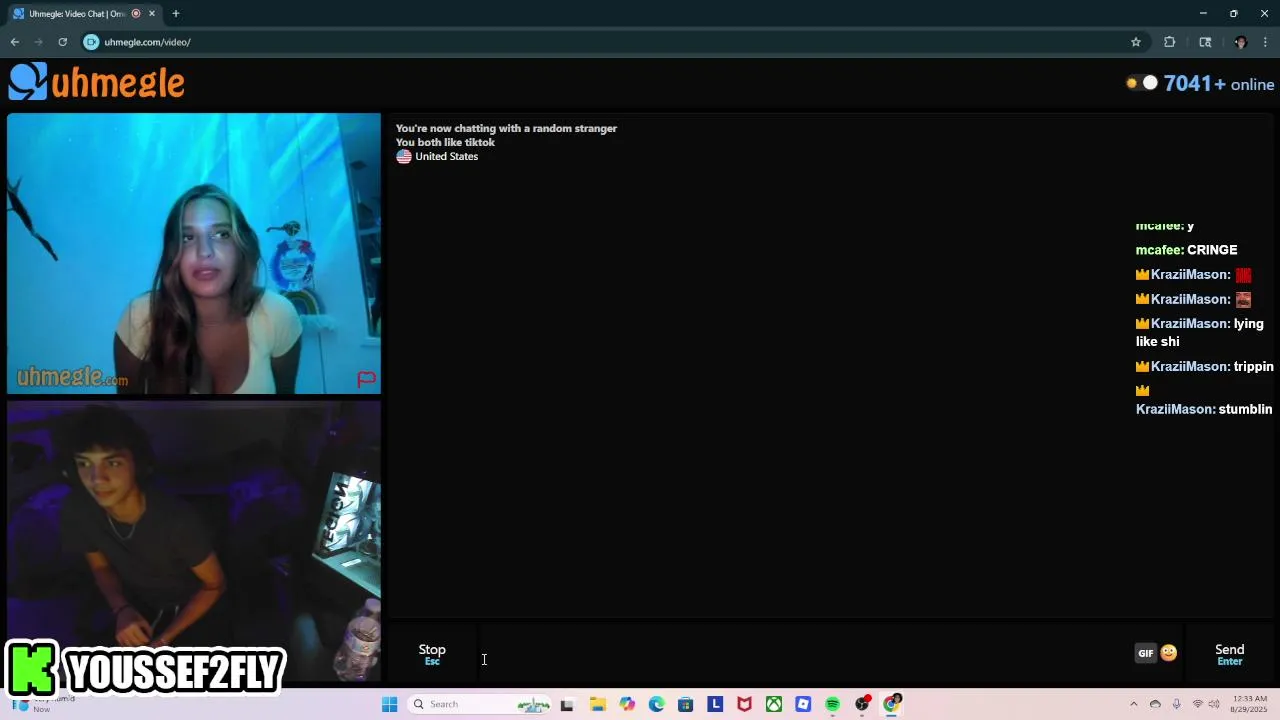Click the Stop button to end chat
The height and width of the screenshot is (720, 1280).
[x=432, y=654]
